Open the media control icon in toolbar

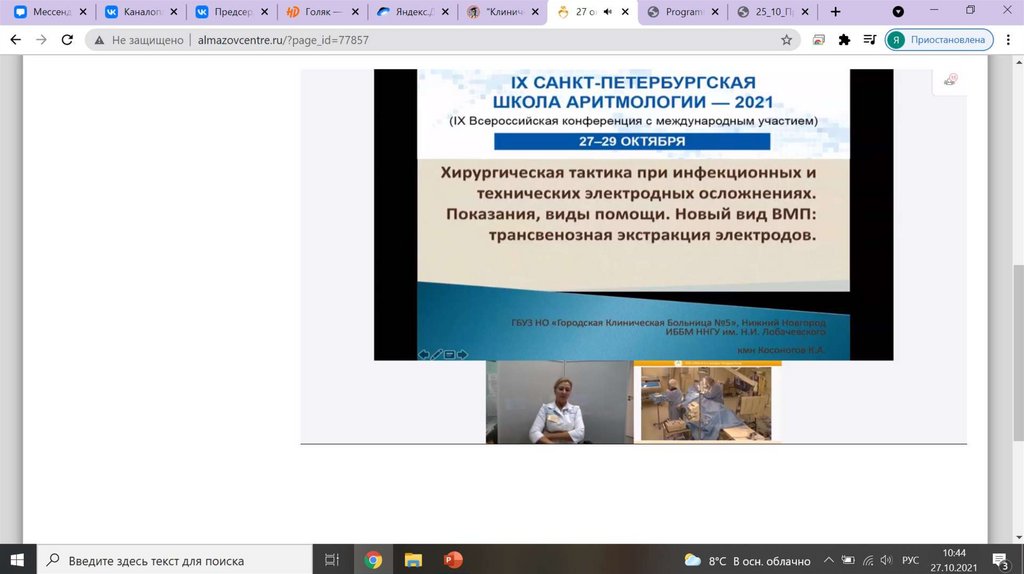(x=868, y=40)
